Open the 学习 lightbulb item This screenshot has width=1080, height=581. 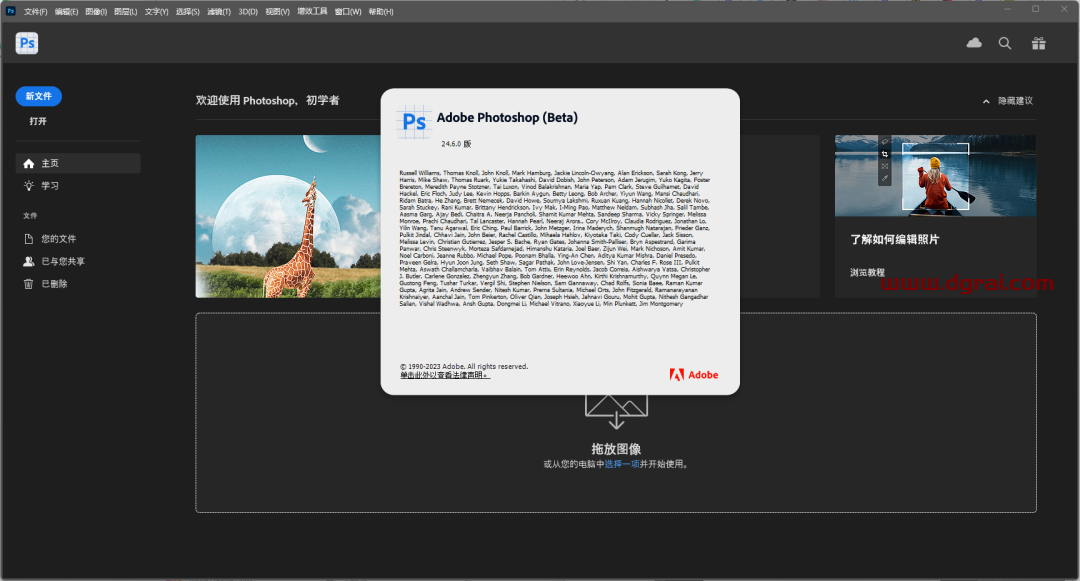coord(49,185)
